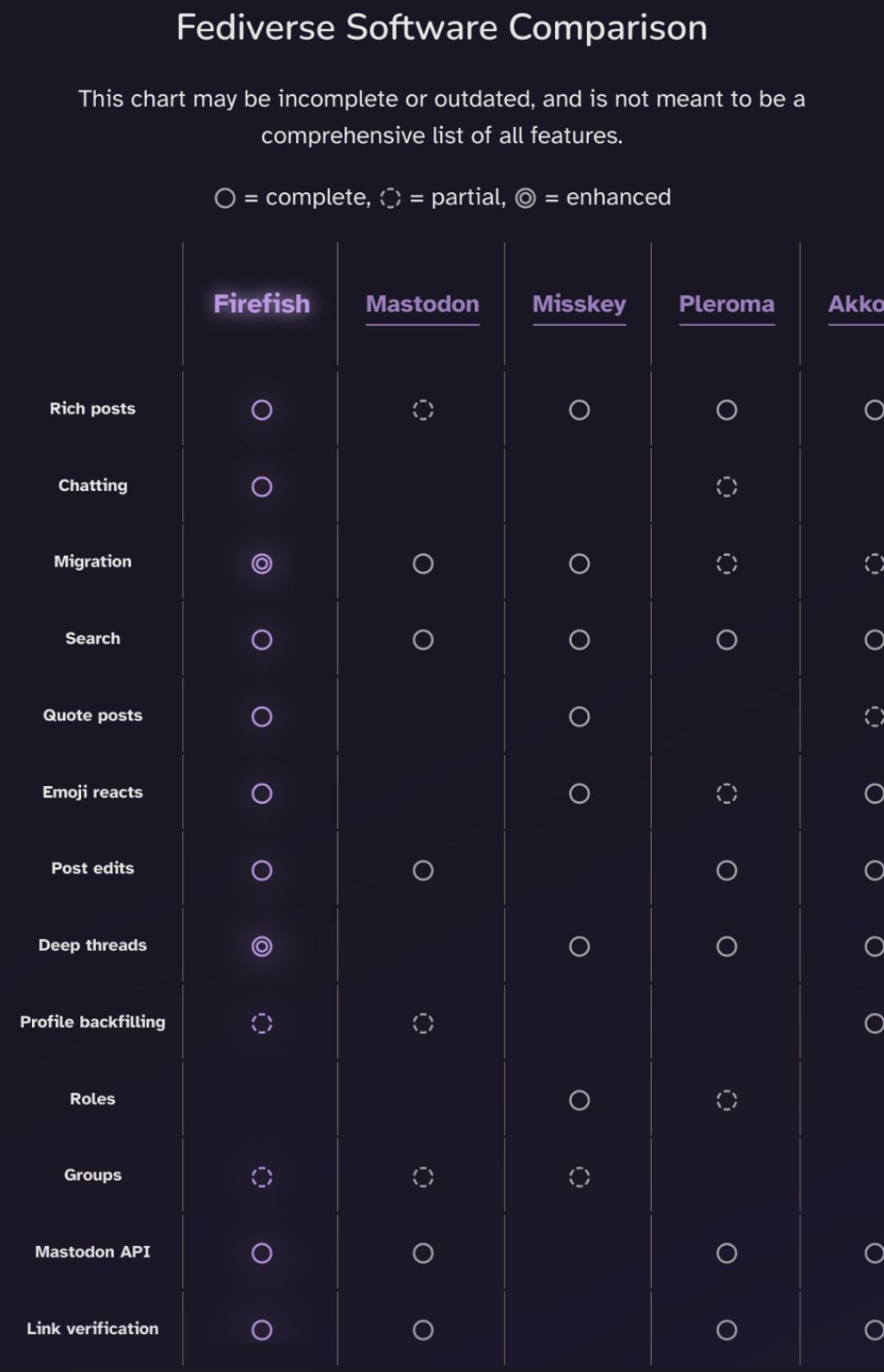The width and height of the screenshot is (884, 1372).
Task: Click Misskey partial icon for Groups
Action: point(579,1177)
